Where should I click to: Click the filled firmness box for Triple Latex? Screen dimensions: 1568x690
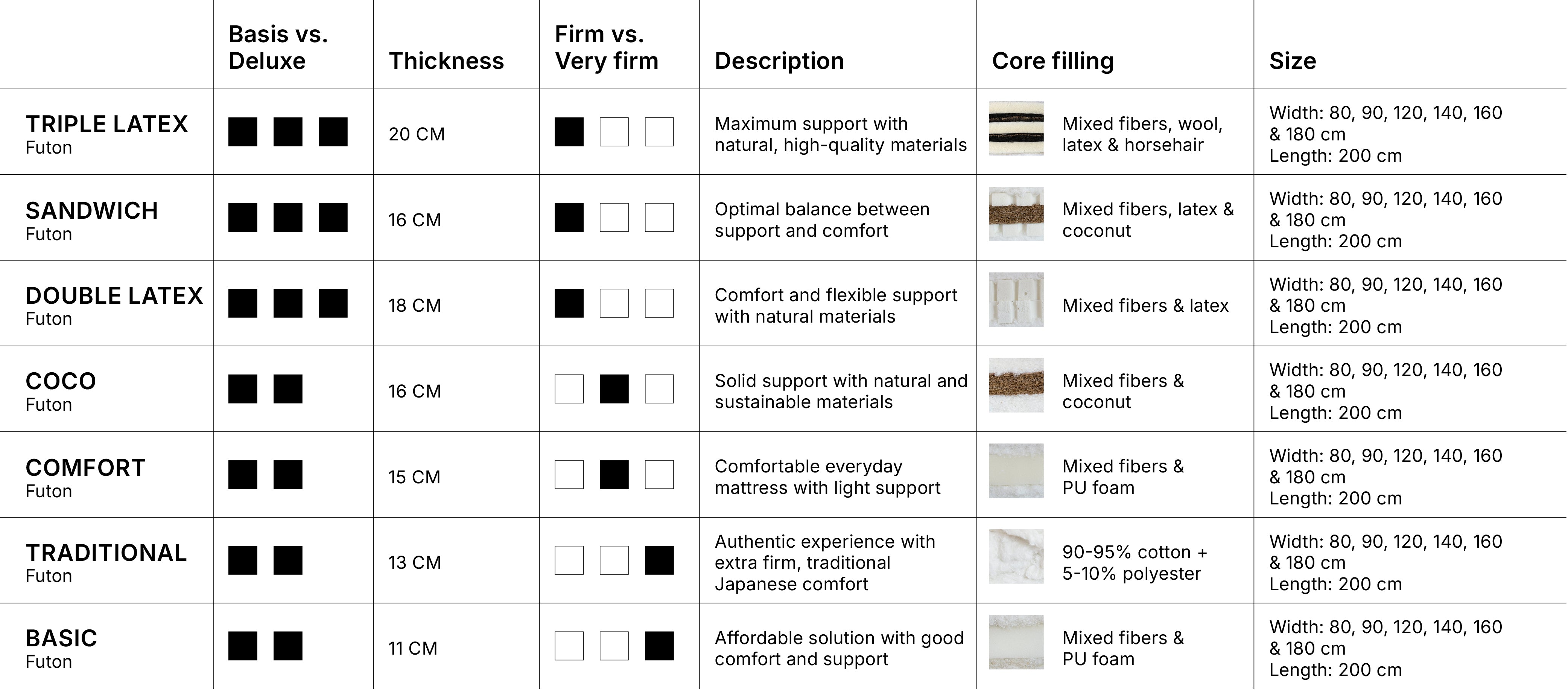569,131
